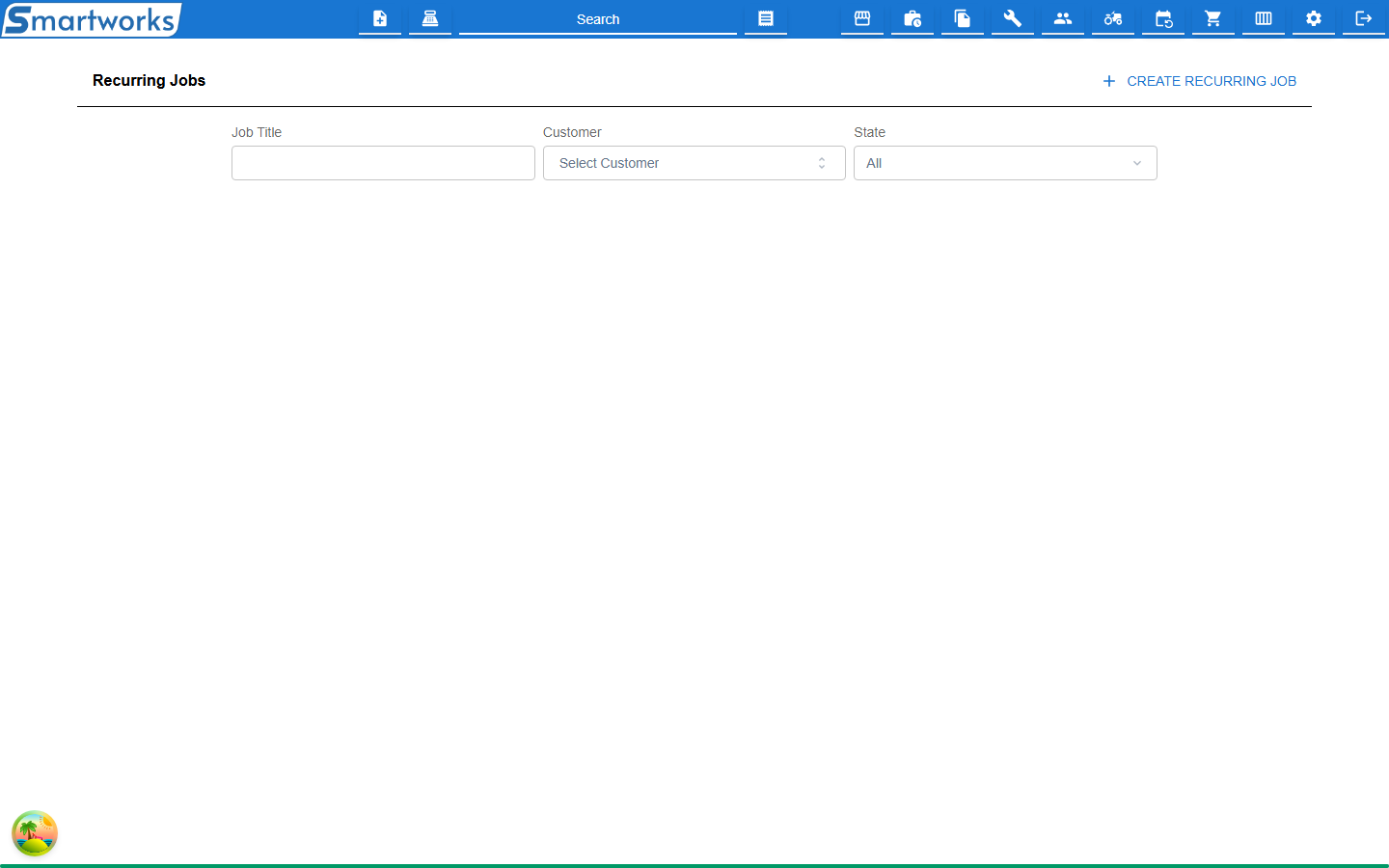The image size is (1389, 868).
Task: Click the shopping cart icon
Action: point(1213,18)
